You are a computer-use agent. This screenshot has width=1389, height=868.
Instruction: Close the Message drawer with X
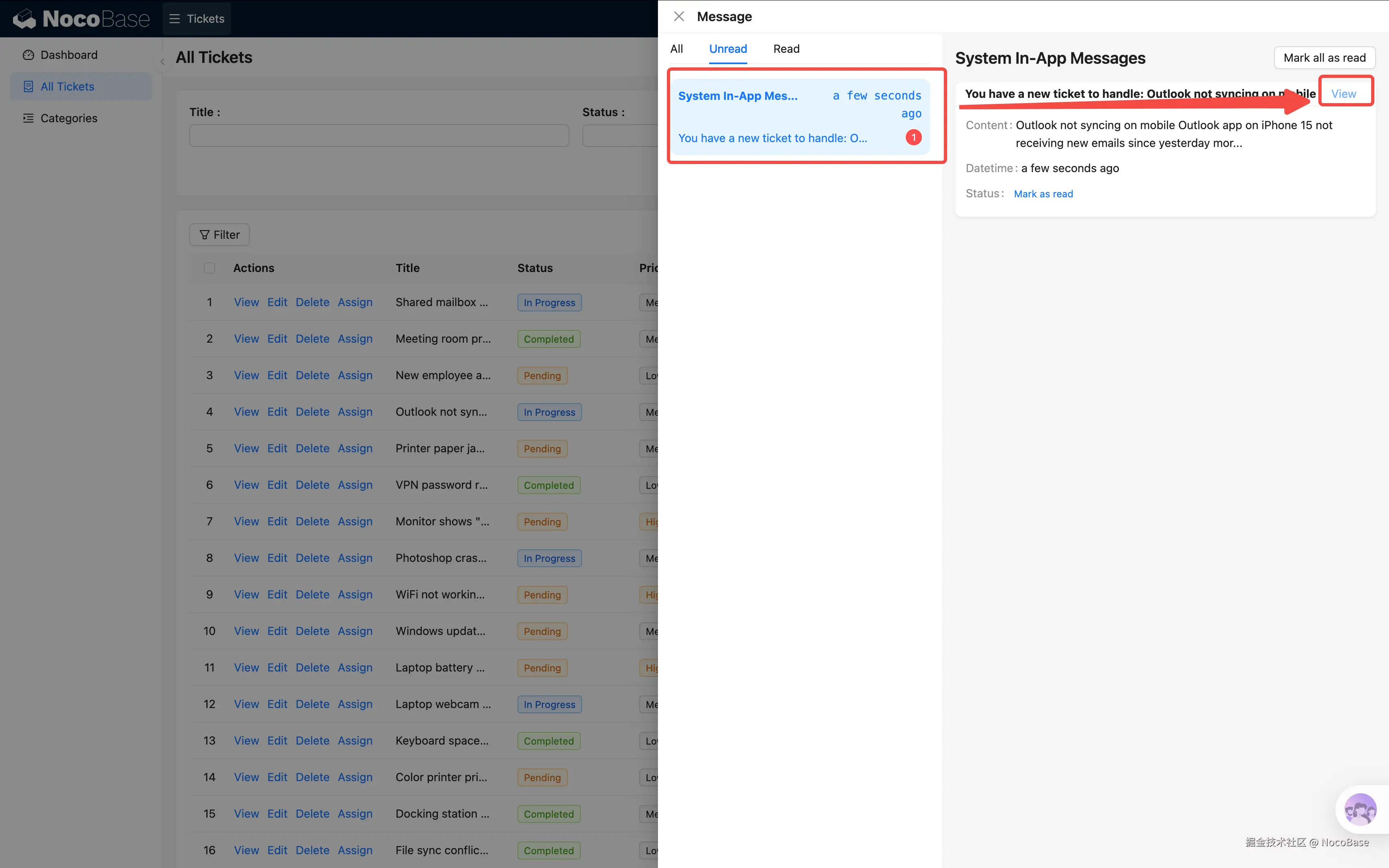click(679, 17)
